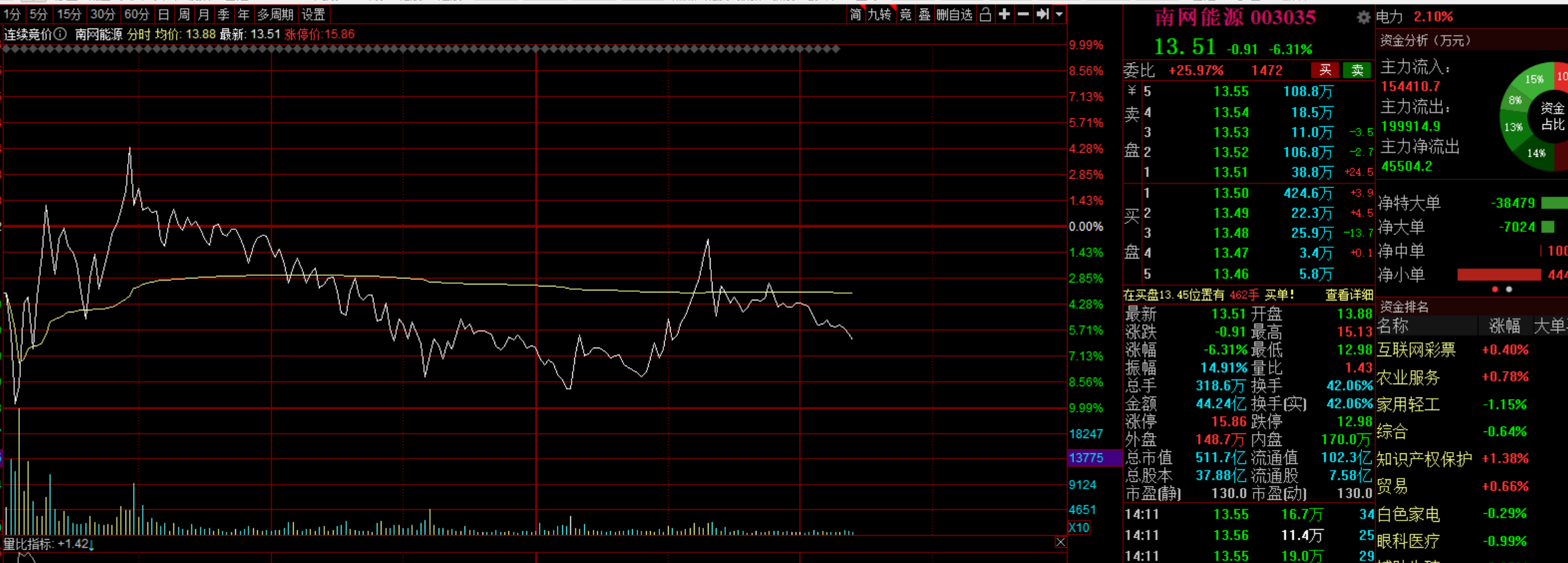This screenshot has width=1568, height=563.
Task: Switch to 30分 period tab
Action: 102,14
